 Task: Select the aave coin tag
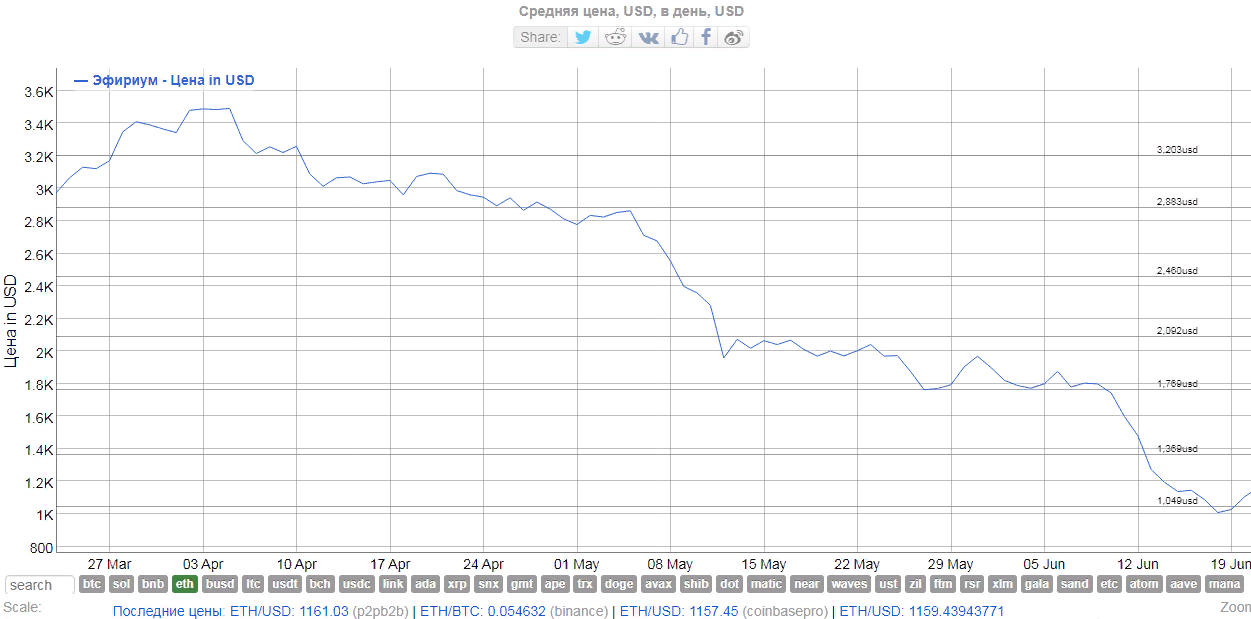point(1182,584)
